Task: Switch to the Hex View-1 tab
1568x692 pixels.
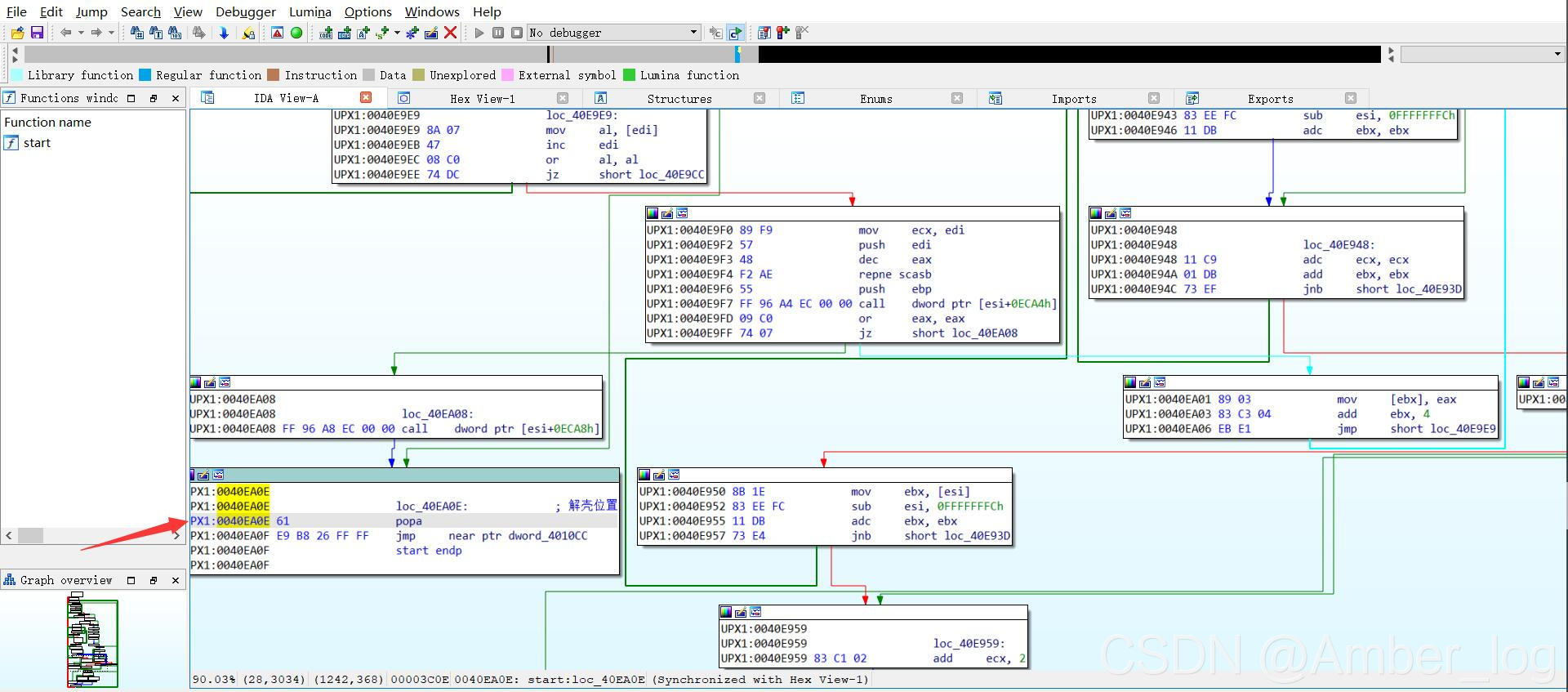Action: (x=482, y=98)
